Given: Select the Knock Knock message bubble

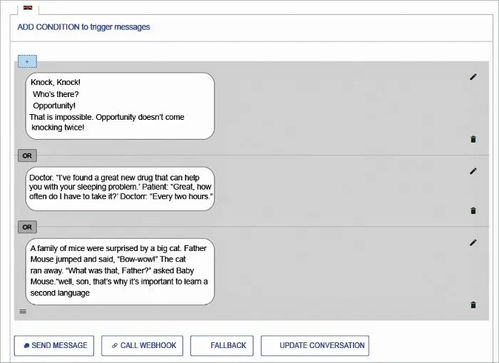Looking at the screenshot, I should pos(120,106).
